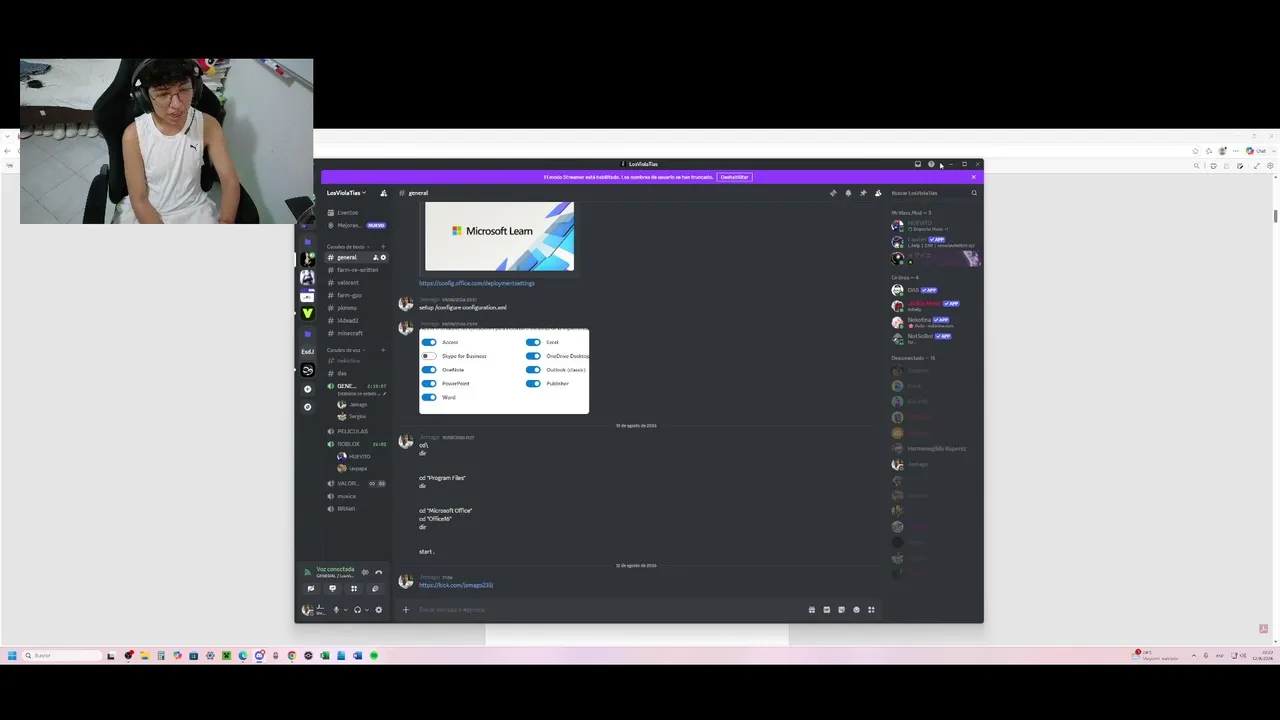Screen dimensions: 1280x720
Task: Toggle the Skype for Business switch
Action: pyautogui.click(x=429, y=356)
